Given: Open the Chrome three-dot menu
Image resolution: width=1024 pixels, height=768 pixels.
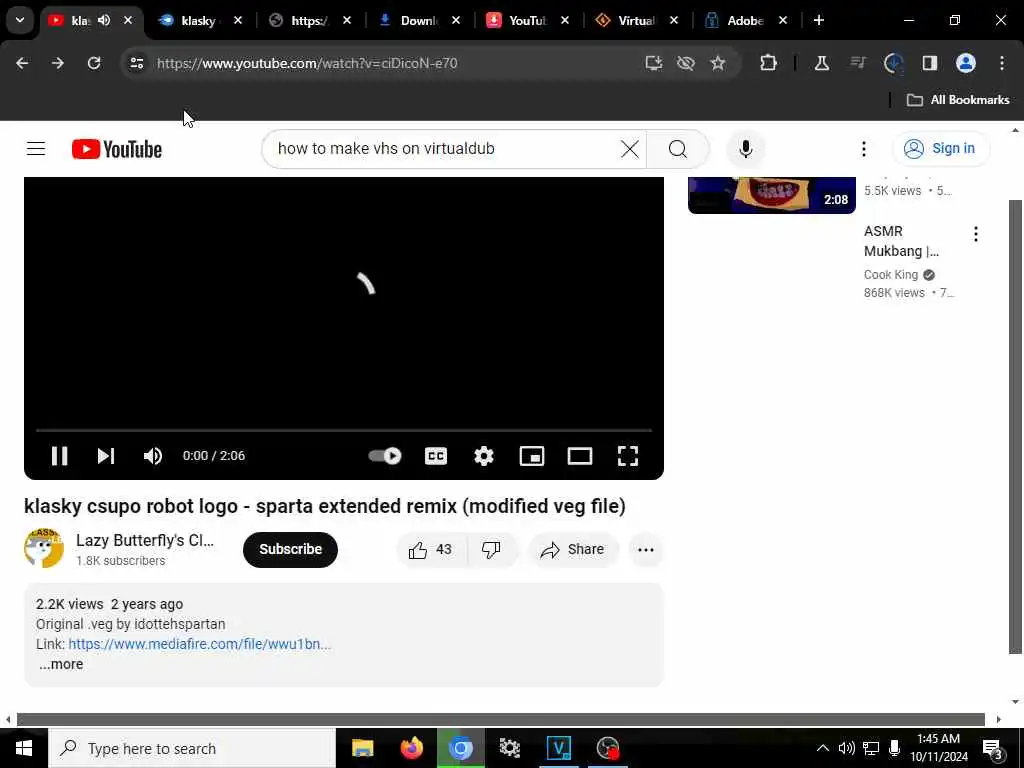Looking at the screenshot, I should pyautogui.click(x=1002, y=63).
